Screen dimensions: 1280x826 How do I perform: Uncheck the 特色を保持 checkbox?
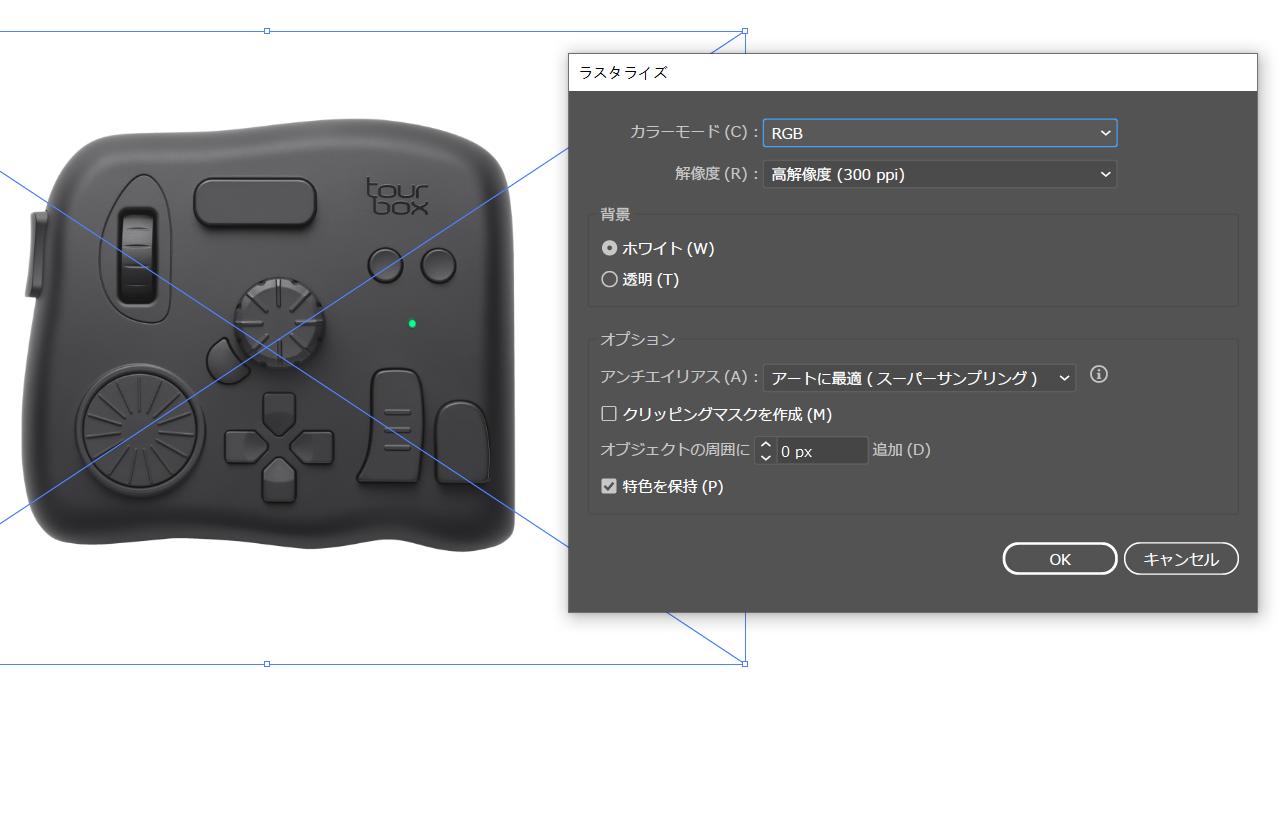(609, 487)
